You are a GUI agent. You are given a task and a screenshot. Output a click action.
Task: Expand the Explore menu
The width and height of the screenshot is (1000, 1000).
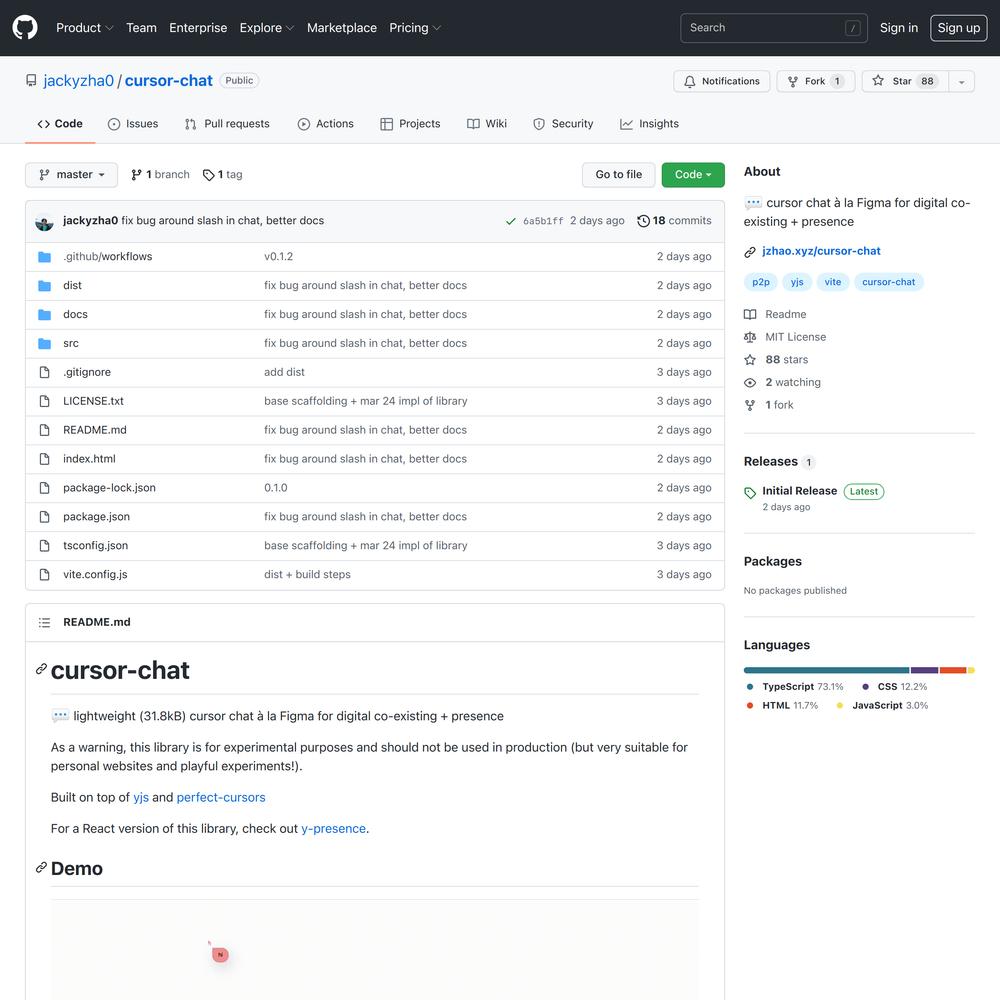pyautogui.click(x=267, y=27)
